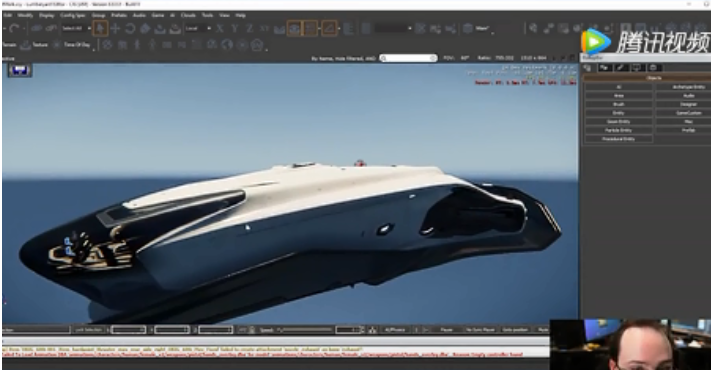
Task: Toggle the Z axis constraint
Action: [x=249, y=29]
